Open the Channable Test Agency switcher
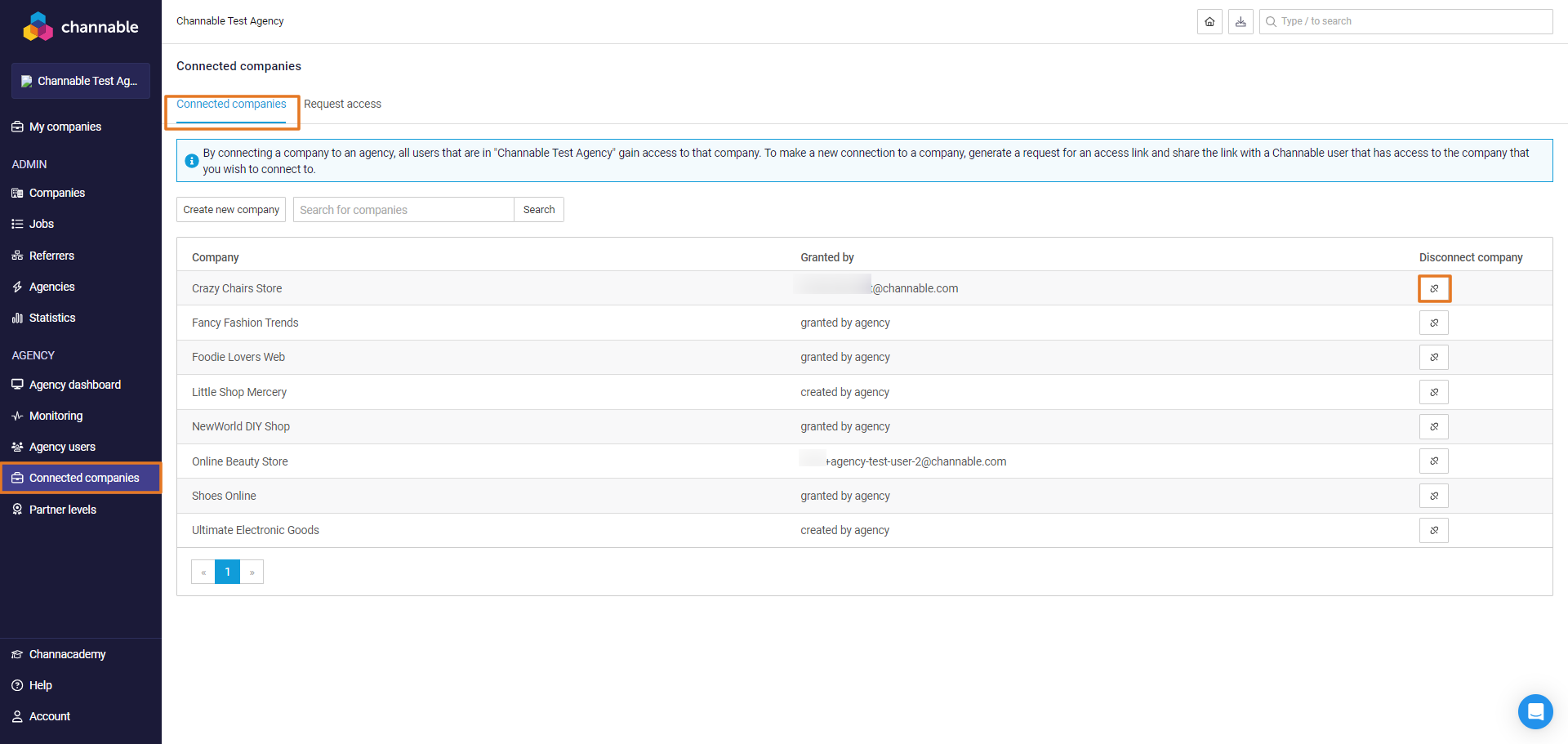The width and height of the screenshot is (1568, 744). [81, 81]
